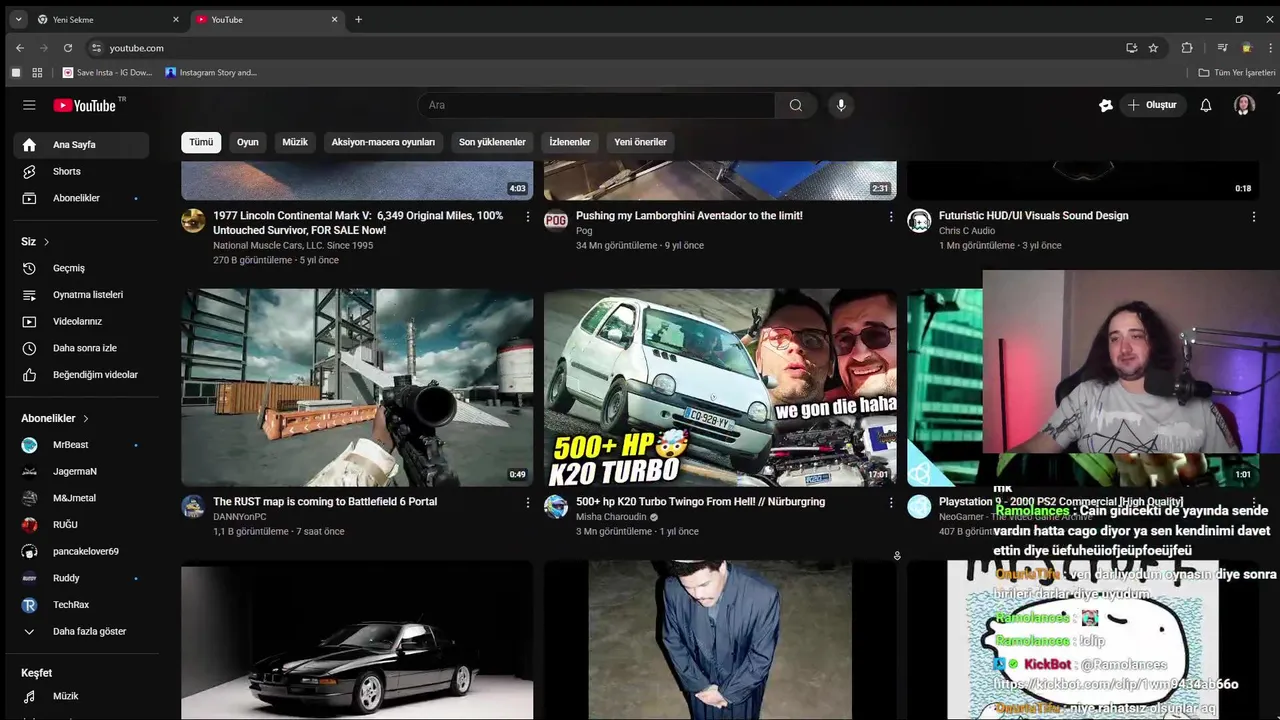The image size is (1280, 720).
Task: Open pancakelover69 channel subscription
Action: click(x=81, y=551)
